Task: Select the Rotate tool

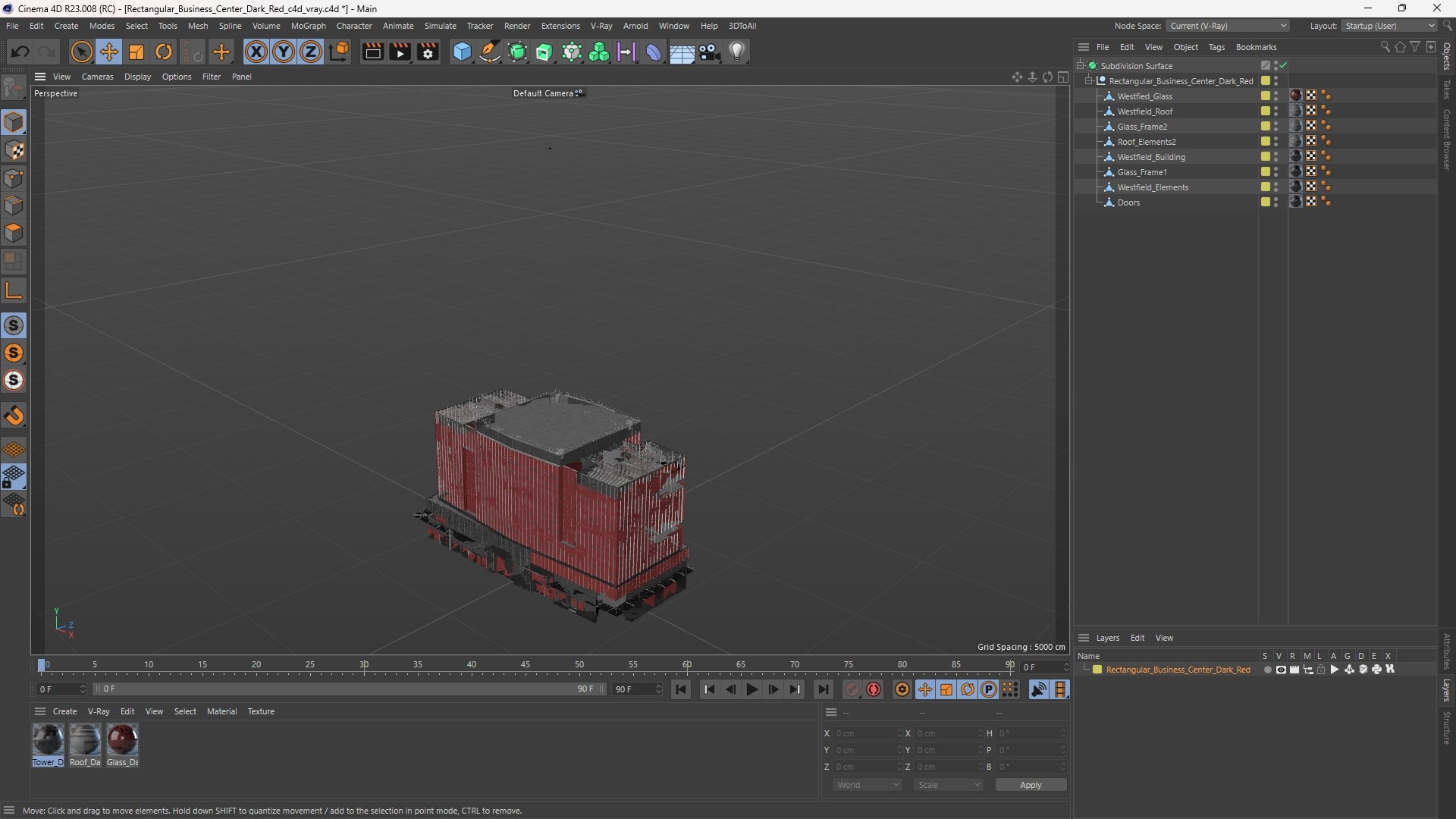Action: [x=164, y=52]
